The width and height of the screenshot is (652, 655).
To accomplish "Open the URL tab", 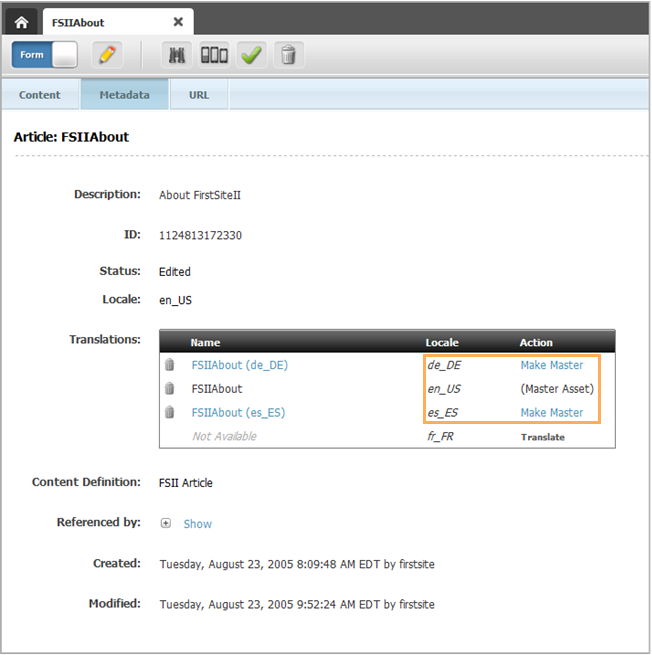I will (x=199, y=95).
